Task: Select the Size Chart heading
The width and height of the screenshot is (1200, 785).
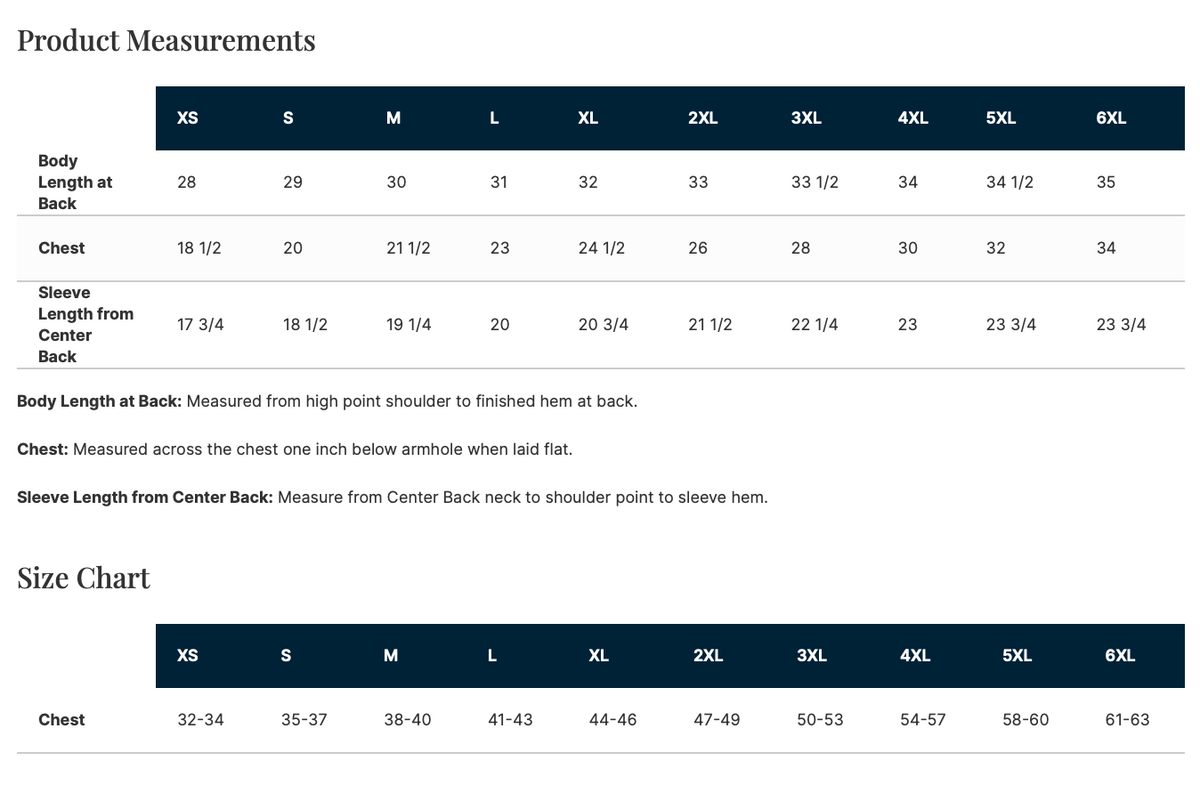Action: [x=84, y=578]
